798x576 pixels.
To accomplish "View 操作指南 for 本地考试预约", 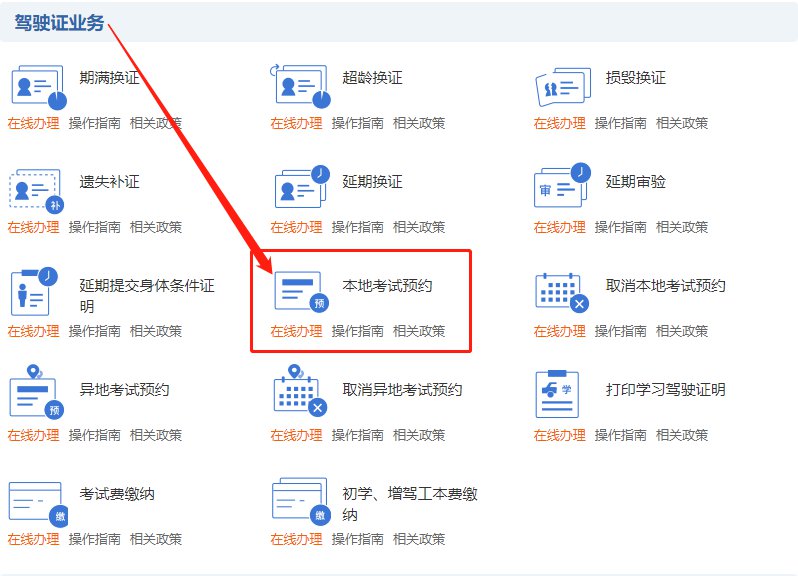I will pyautogui.click(x=358, y=331).
